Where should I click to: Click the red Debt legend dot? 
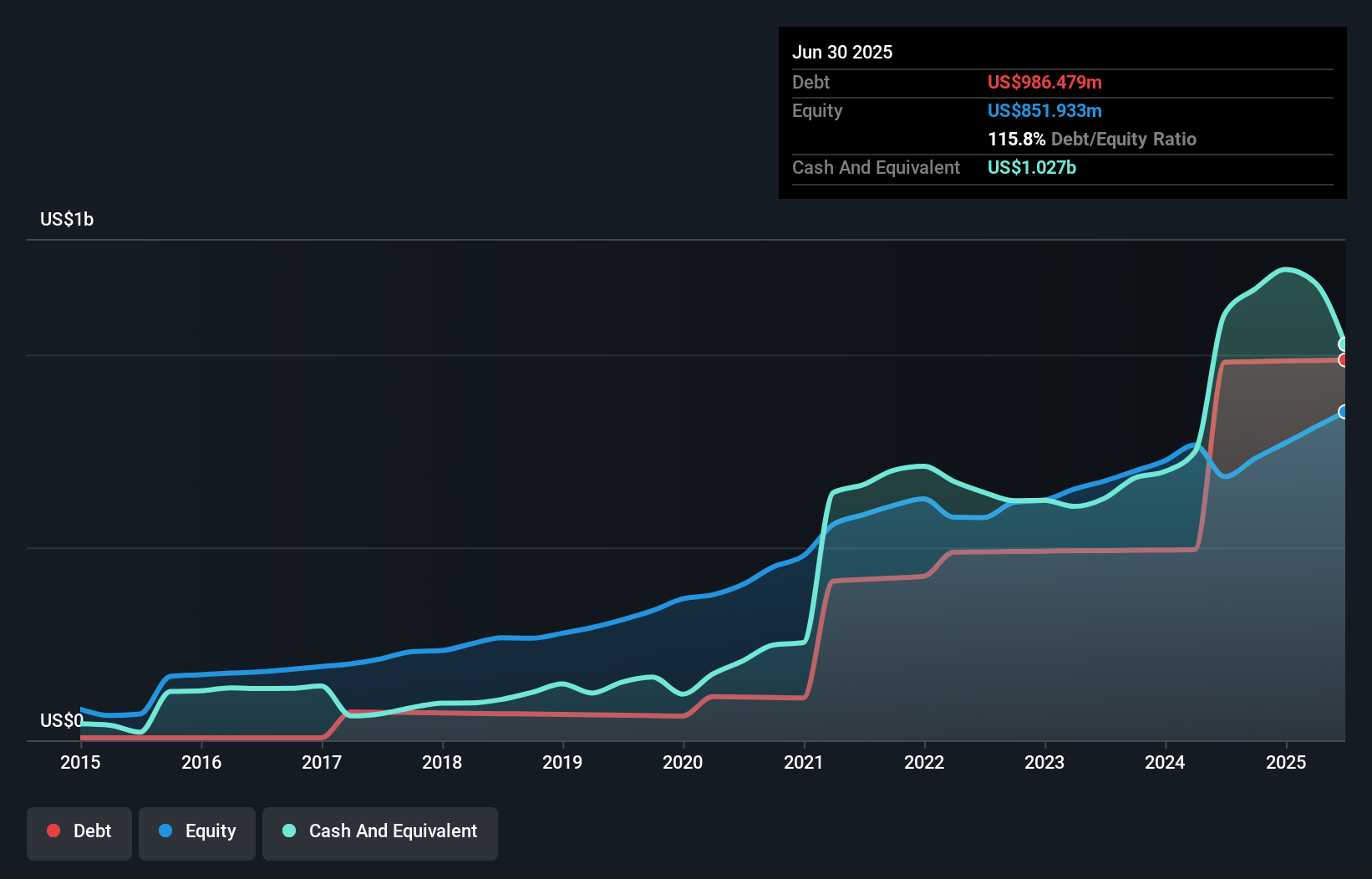pos(53,831)
